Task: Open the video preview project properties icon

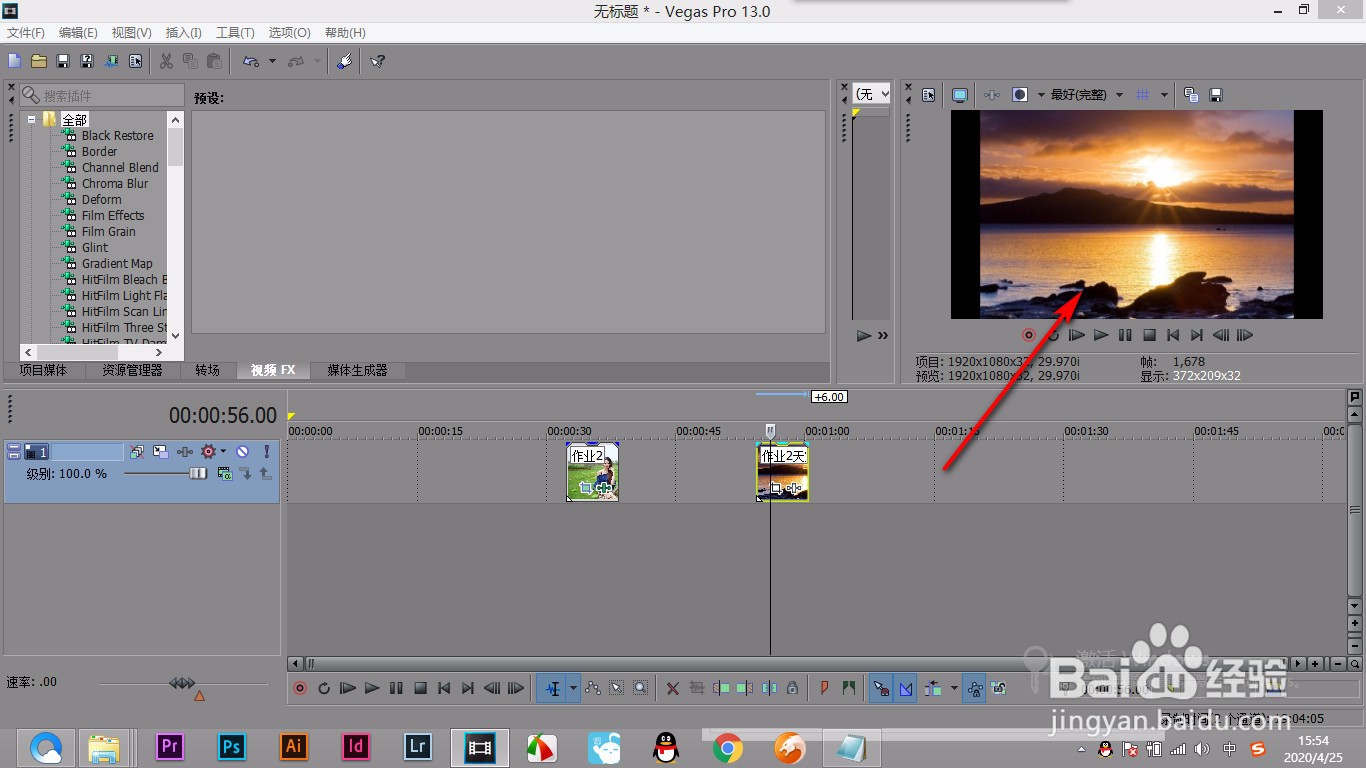Action: (x=929, y=95)
